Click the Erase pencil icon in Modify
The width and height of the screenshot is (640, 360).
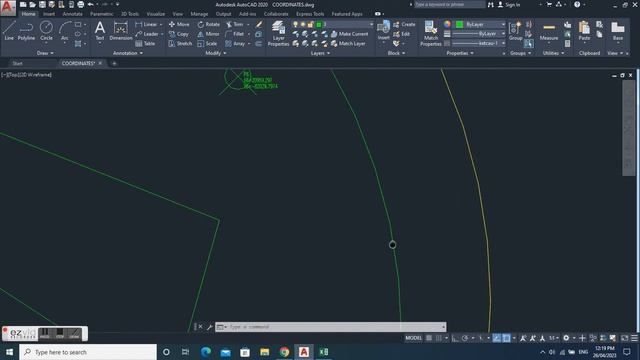[258, 24]
